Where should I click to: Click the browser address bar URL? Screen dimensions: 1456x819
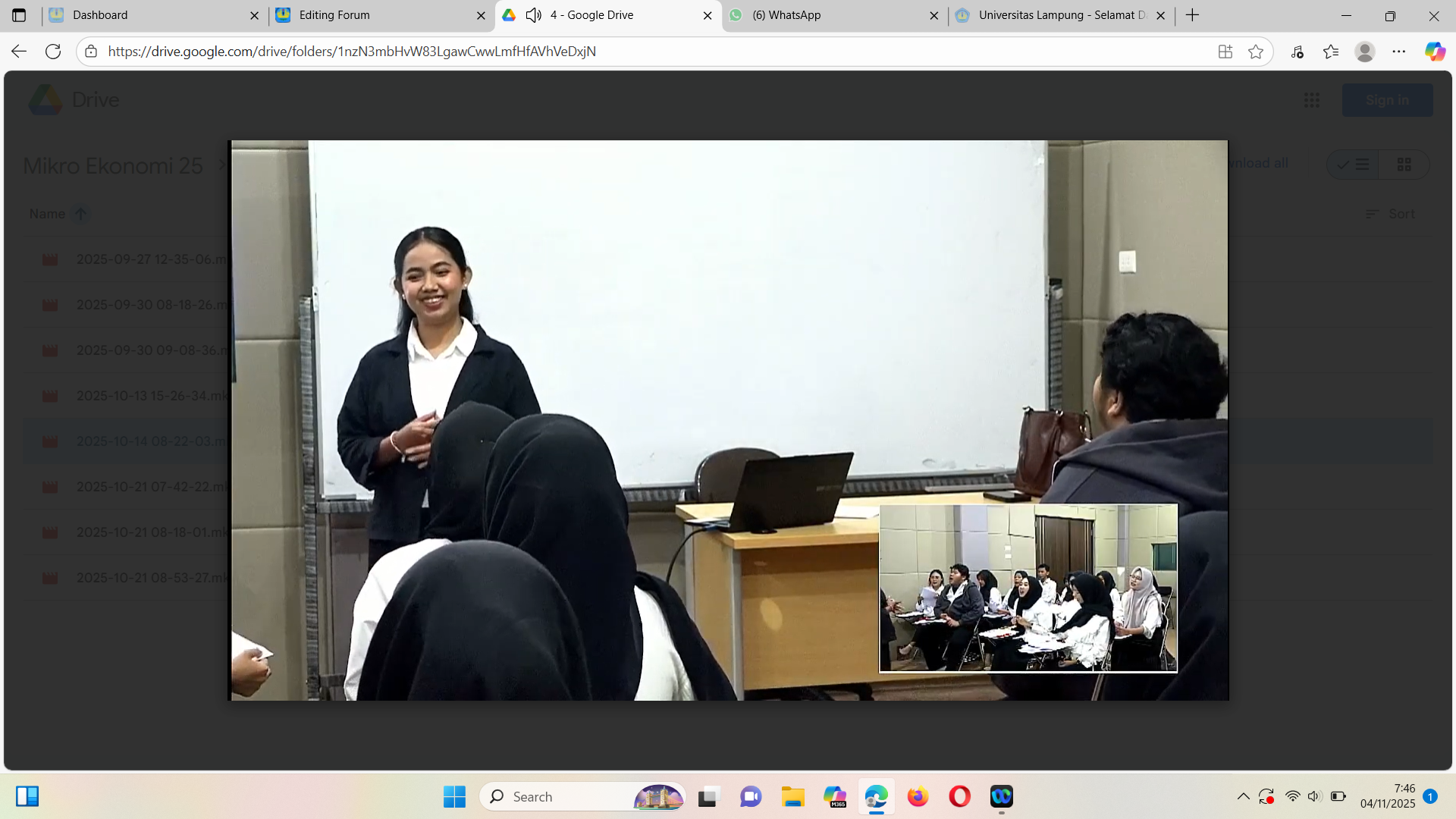tap(352, 52)
